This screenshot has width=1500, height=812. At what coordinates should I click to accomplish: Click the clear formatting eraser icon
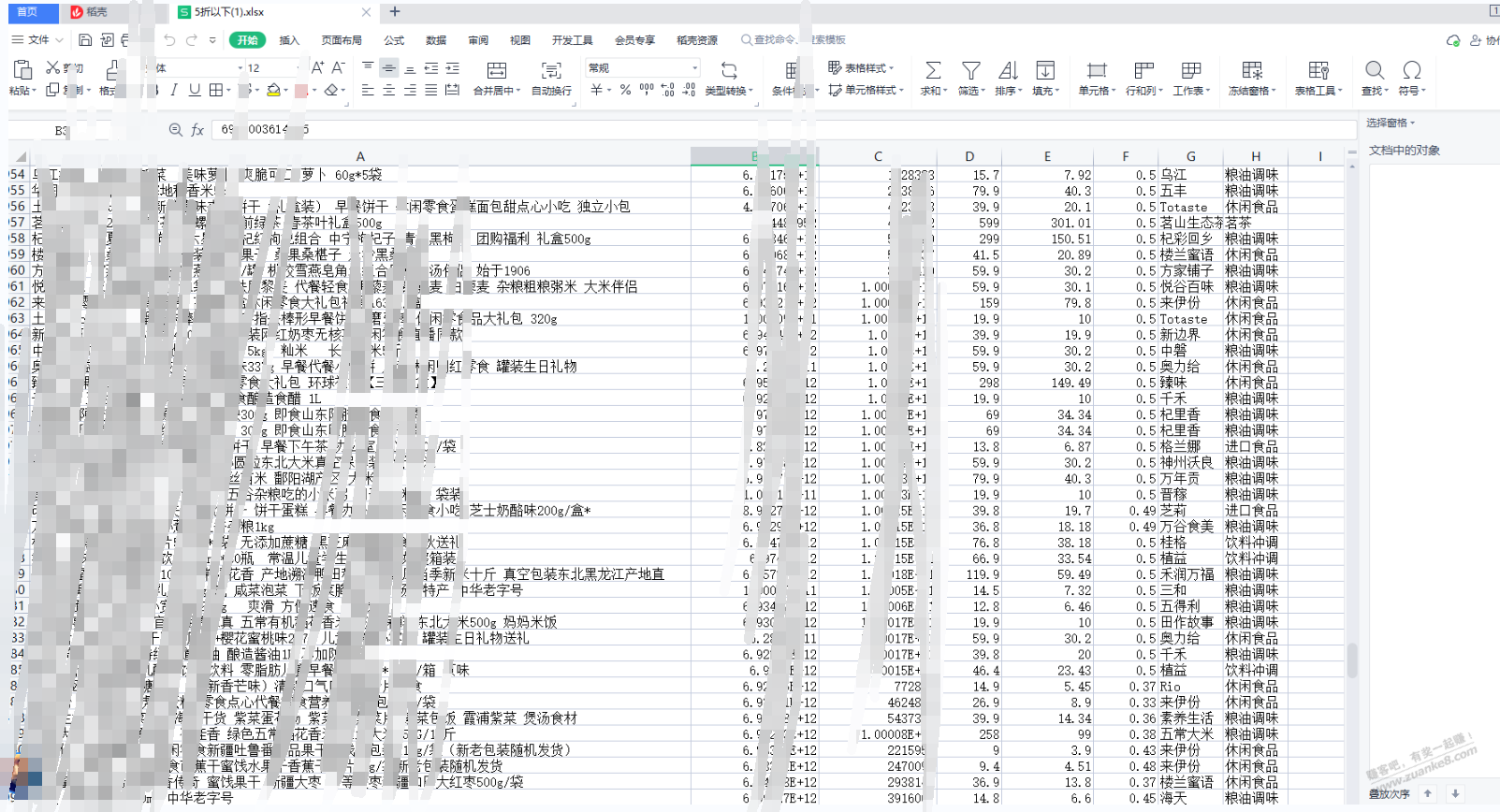point(331,91)
